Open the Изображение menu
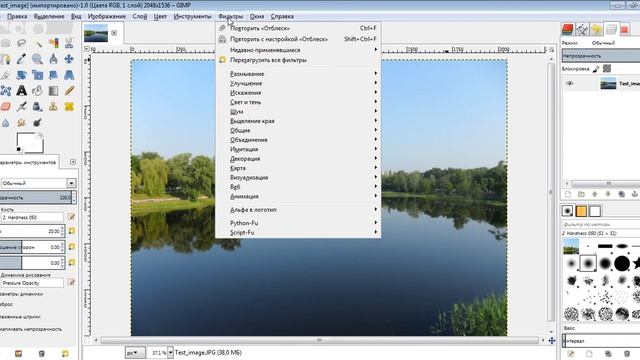Viewport: 640px width, 360px height. point(107,16)
